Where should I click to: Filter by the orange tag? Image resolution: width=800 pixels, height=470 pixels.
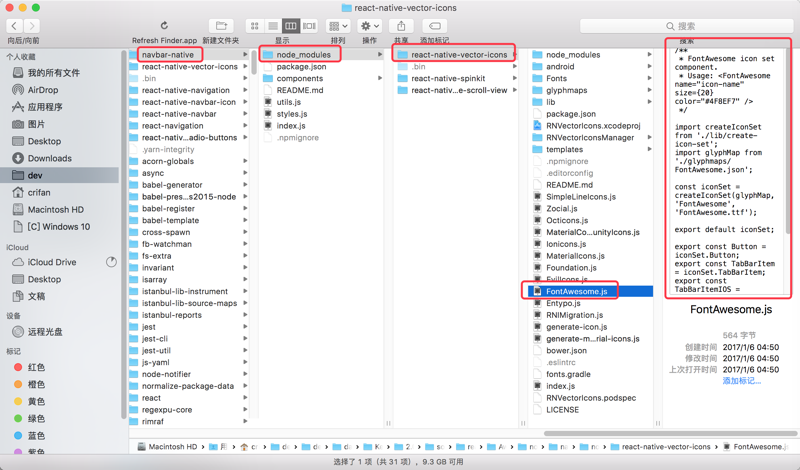tap(36, 384)
